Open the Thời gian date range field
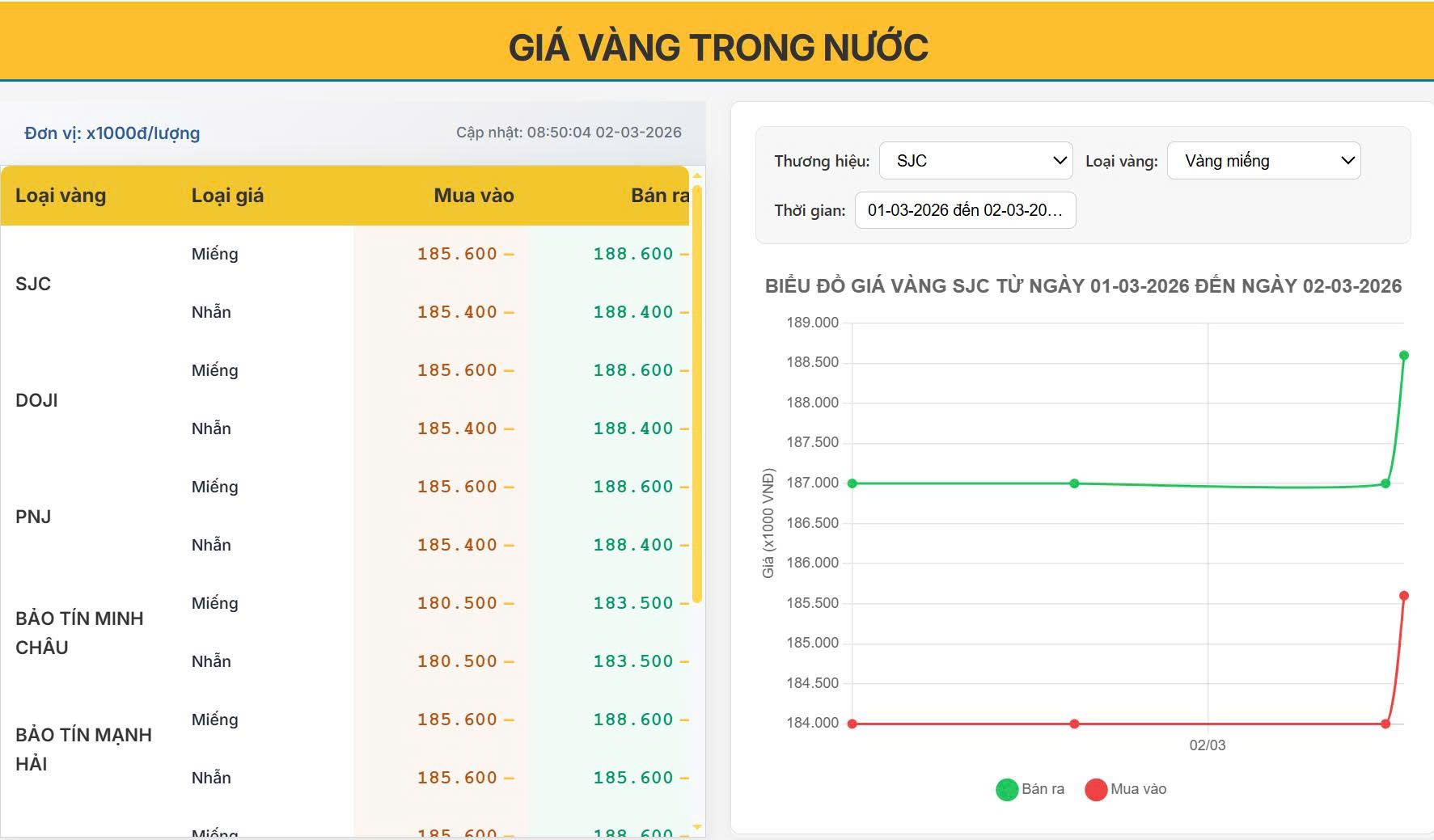Image resolution: width=1434 pixels, height=840 pixels. (x=965, y=210)
